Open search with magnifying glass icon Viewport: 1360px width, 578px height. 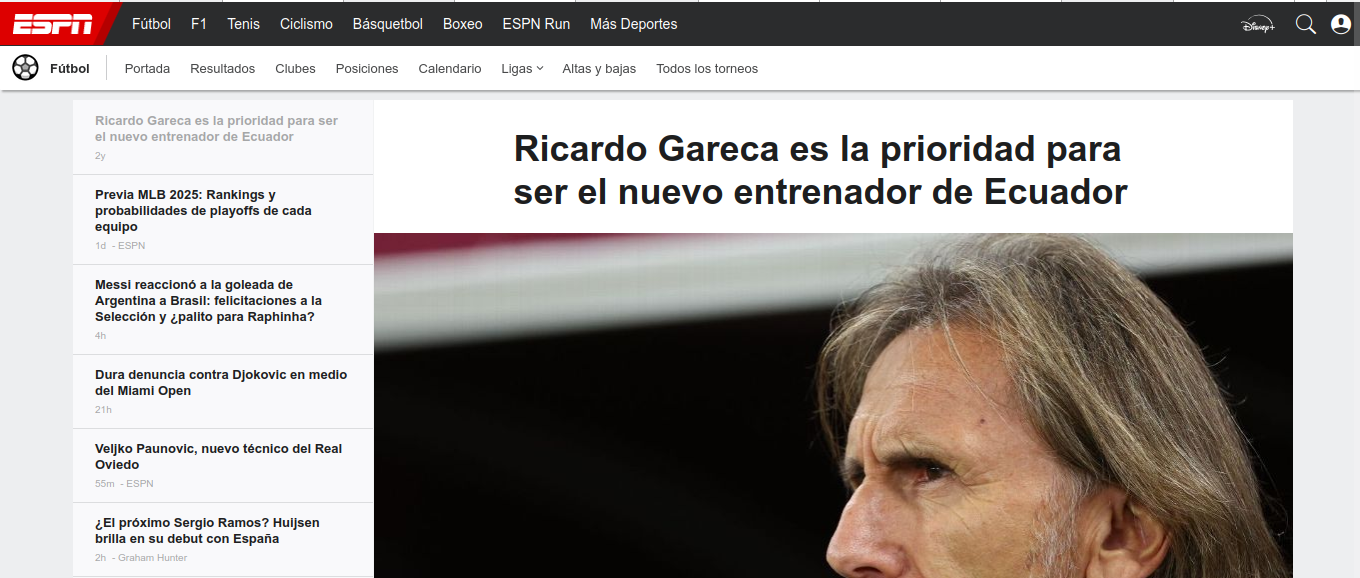(1305, 24)
